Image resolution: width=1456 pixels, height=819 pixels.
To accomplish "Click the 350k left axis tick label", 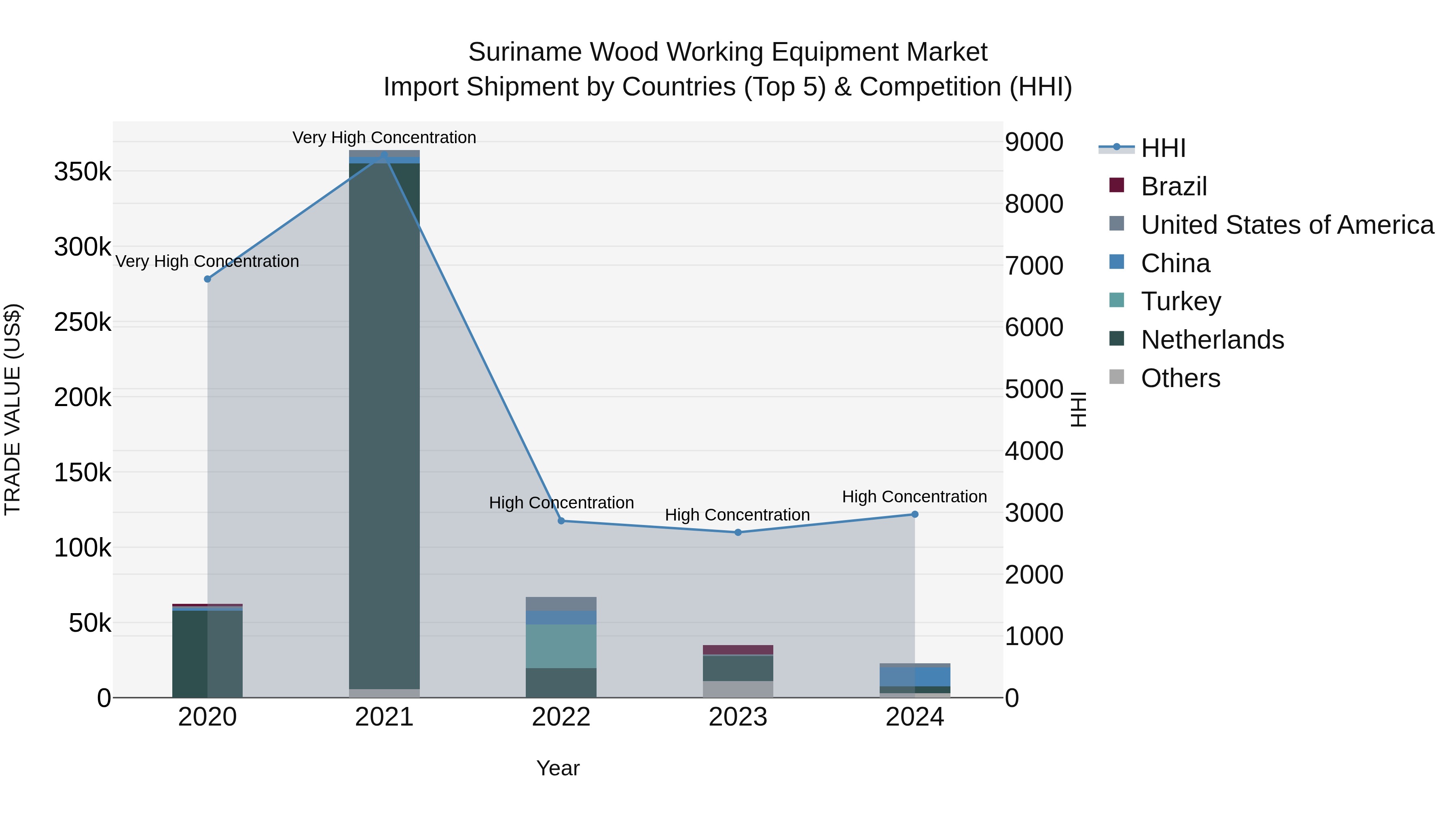I will coord(83,171).
